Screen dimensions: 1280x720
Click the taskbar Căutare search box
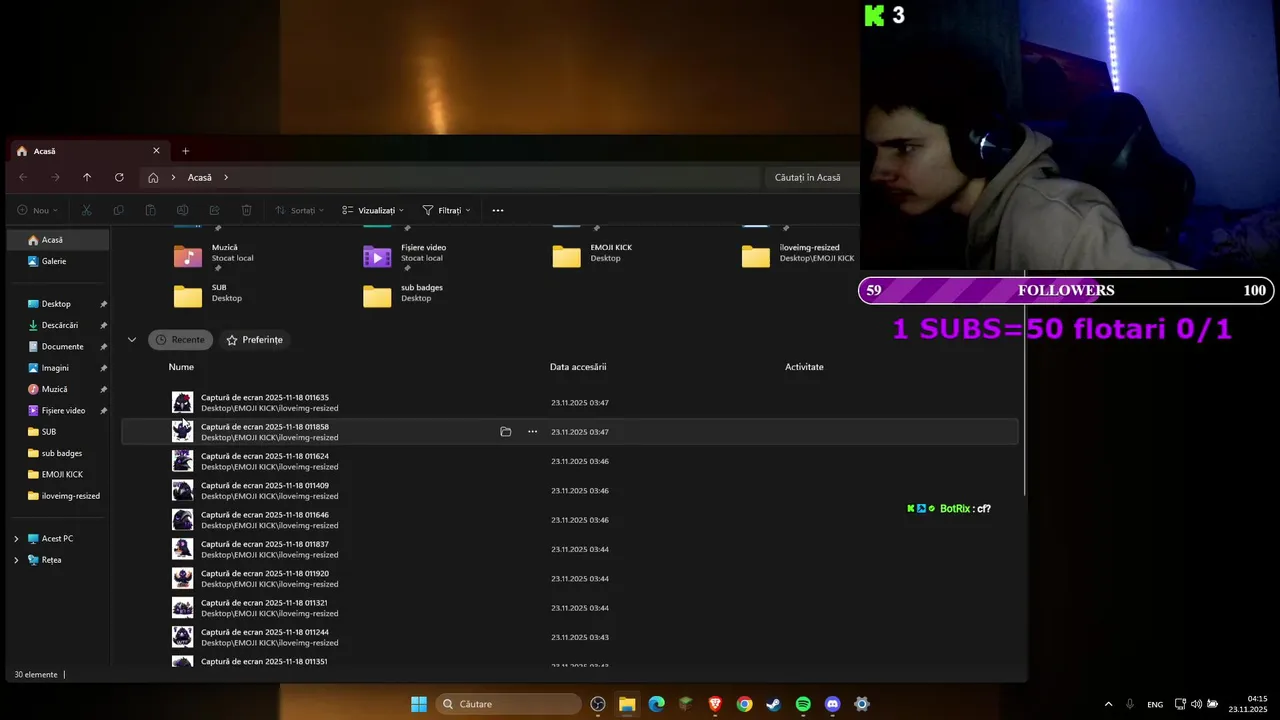coord(510,704)
